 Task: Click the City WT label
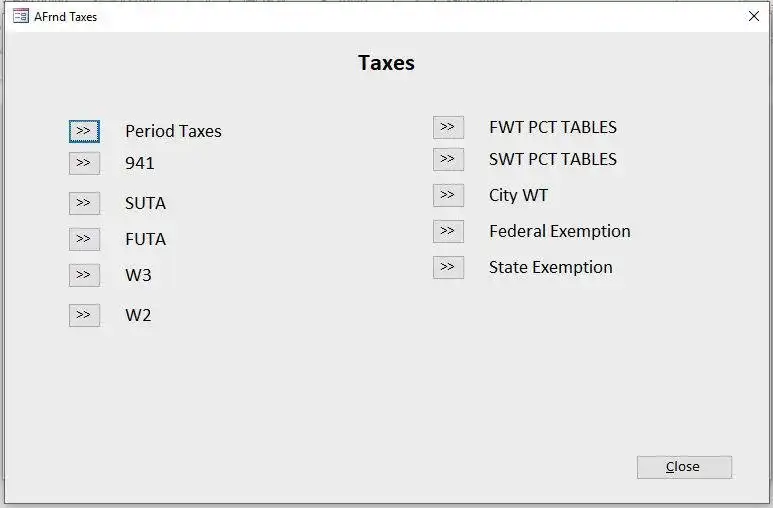(518, 195)
